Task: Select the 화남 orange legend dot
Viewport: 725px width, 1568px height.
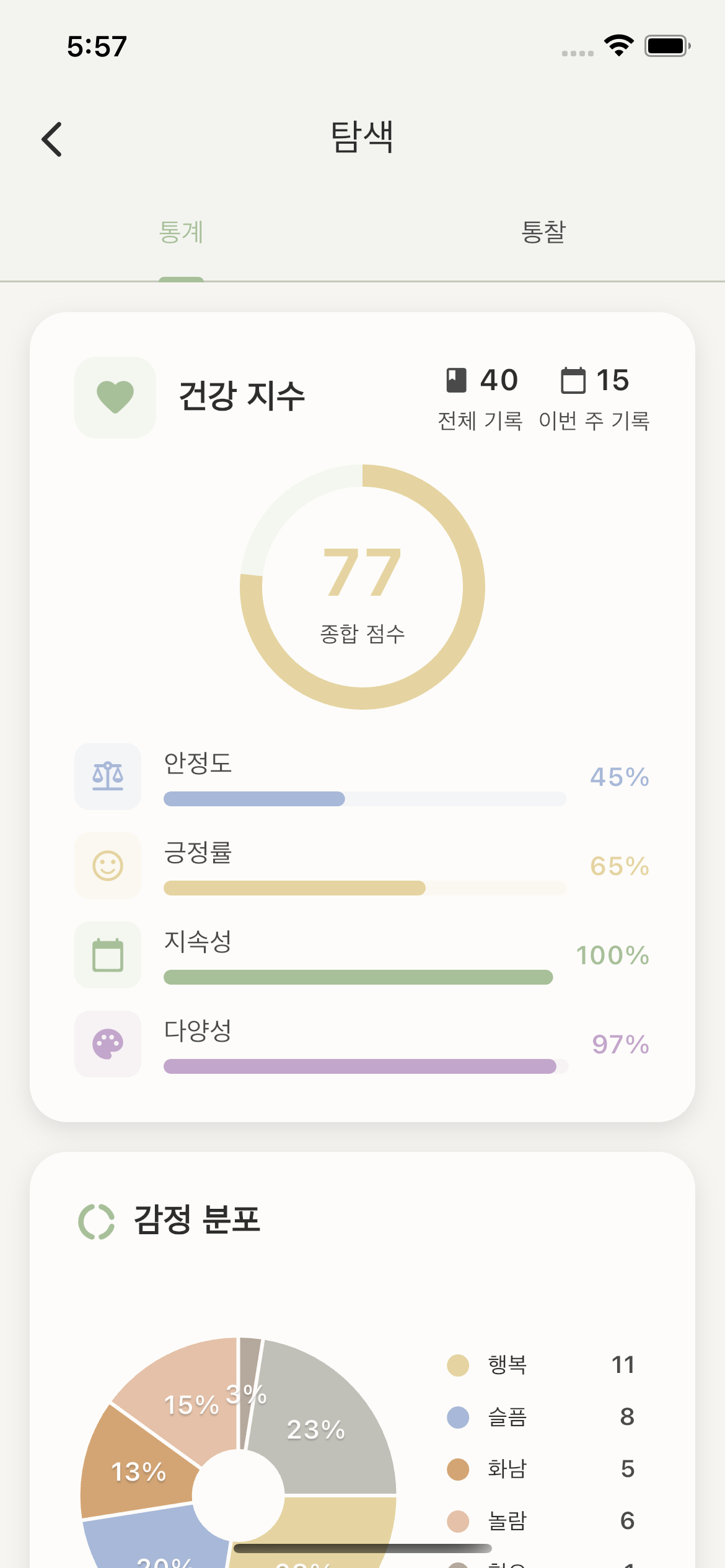Action: click(458, 1470)
